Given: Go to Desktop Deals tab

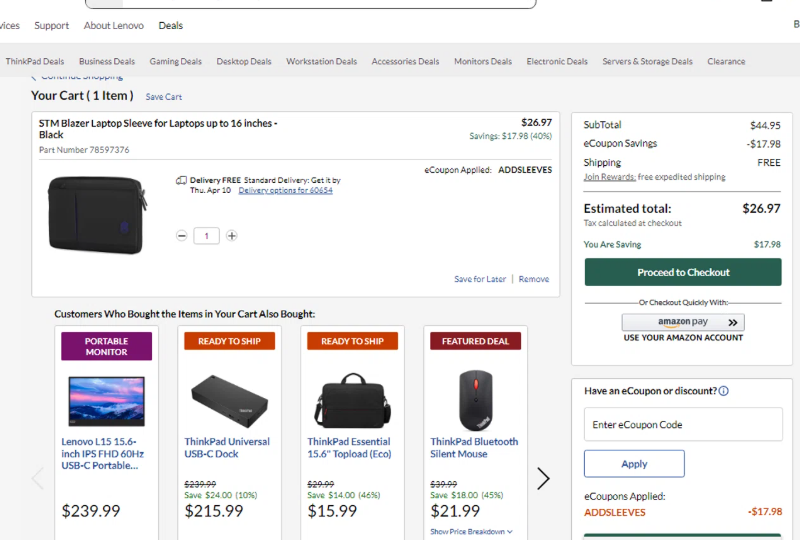Looking at the screenshot, I should [244, 61].
